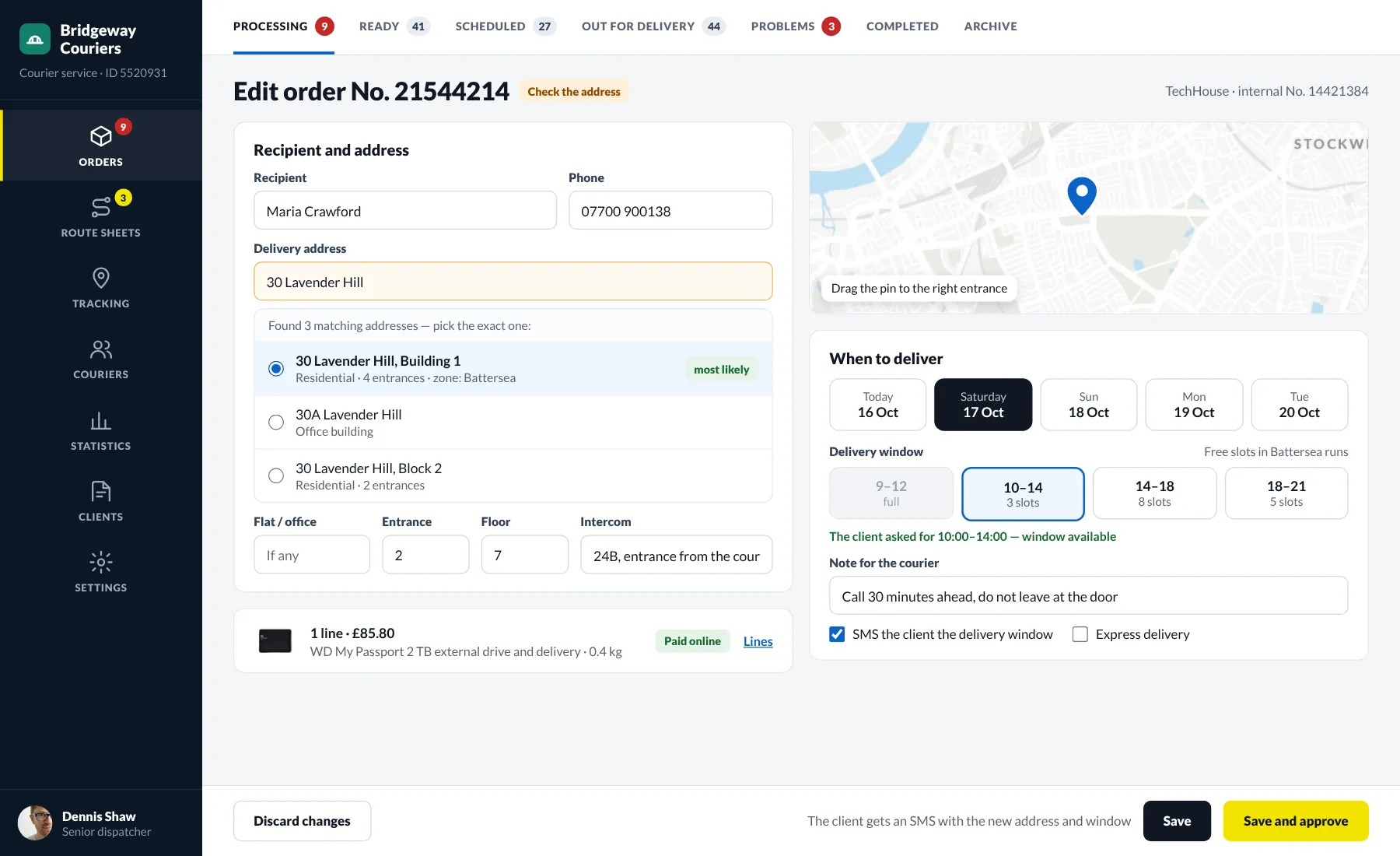Viewport: 1400px width, 856px height.
Task: Click the Delivery address input
Action: (x=513, y=282)
